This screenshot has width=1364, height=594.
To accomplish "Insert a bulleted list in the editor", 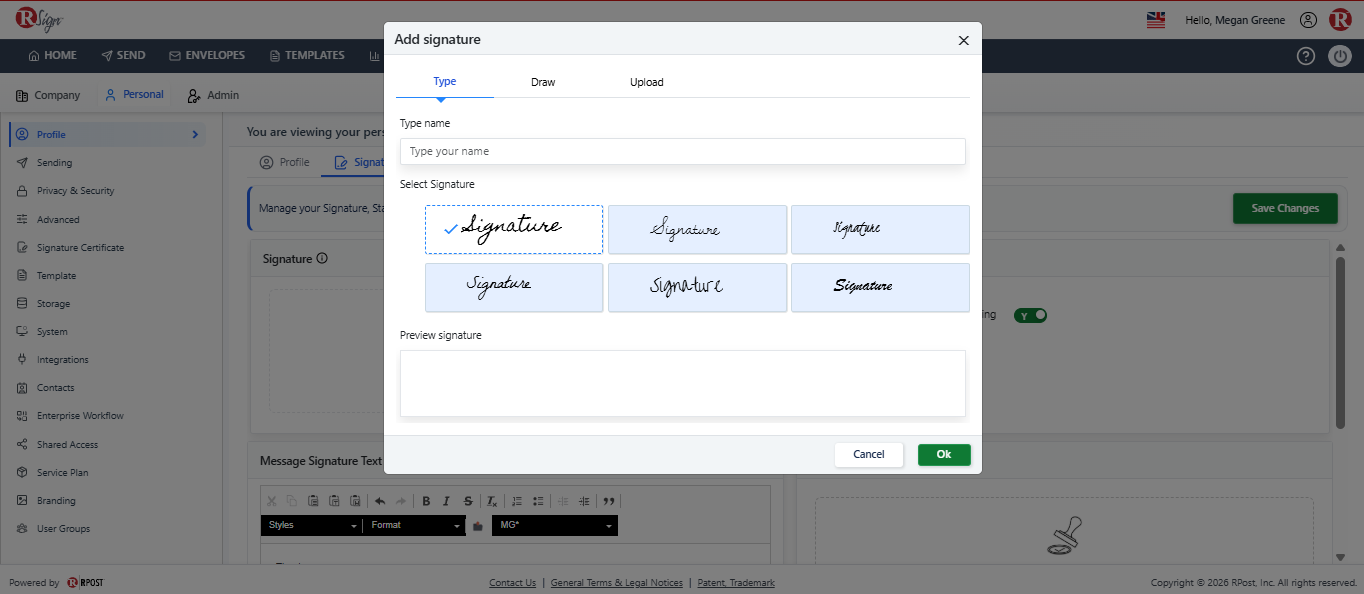I will [x=538, y=501].
